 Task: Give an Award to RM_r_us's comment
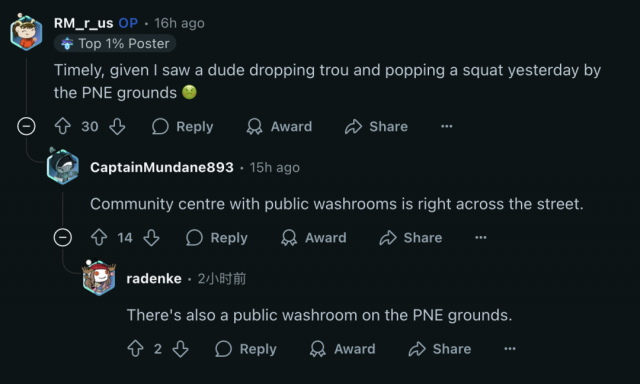pos(279,127)
